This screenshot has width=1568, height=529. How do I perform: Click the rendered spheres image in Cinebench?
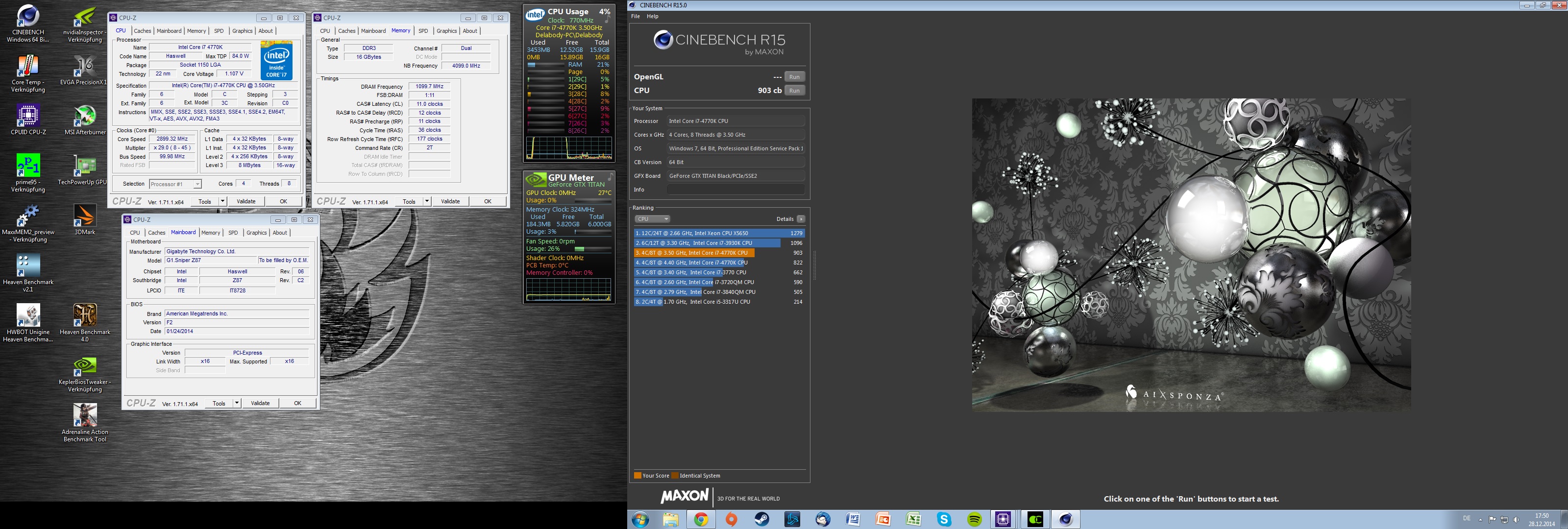click(1191, 255)
